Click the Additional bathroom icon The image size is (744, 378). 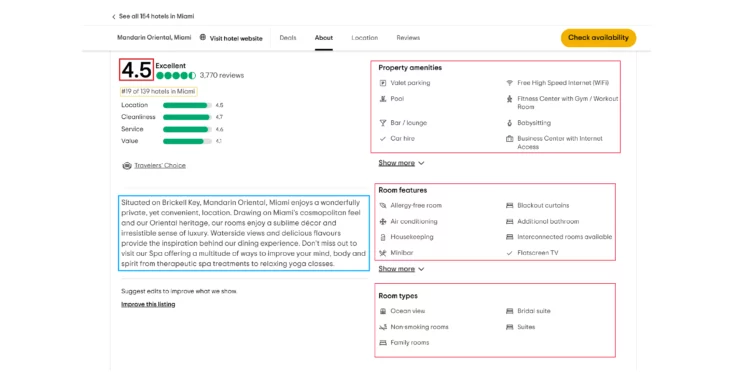(x=510, y=221)
